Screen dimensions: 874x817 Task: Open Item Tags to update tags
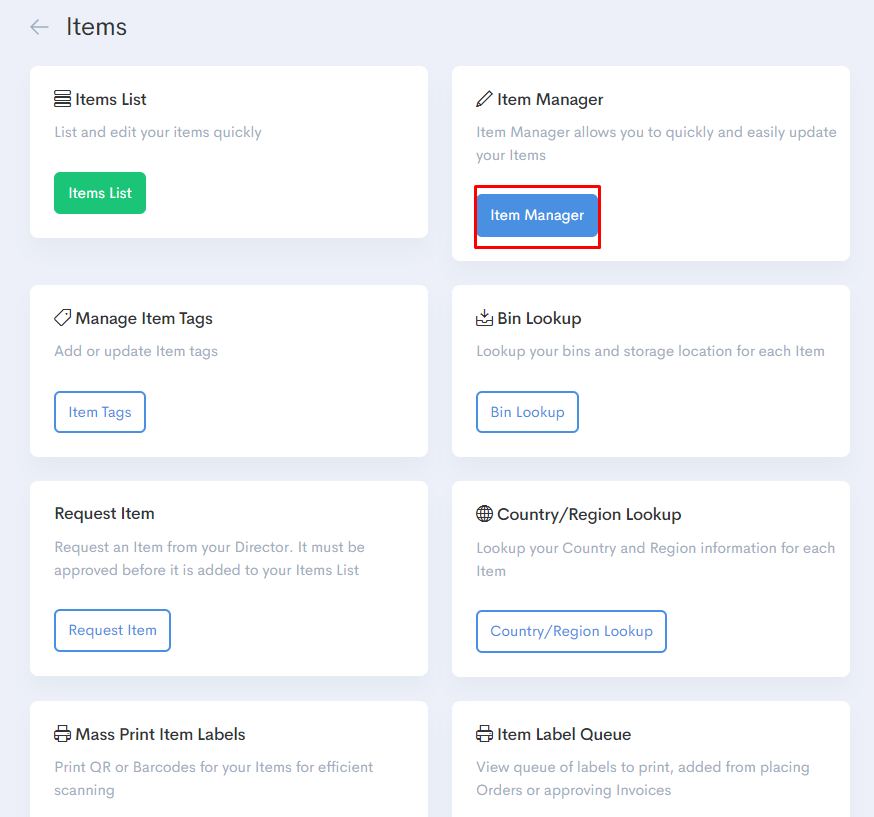[99, 411]
